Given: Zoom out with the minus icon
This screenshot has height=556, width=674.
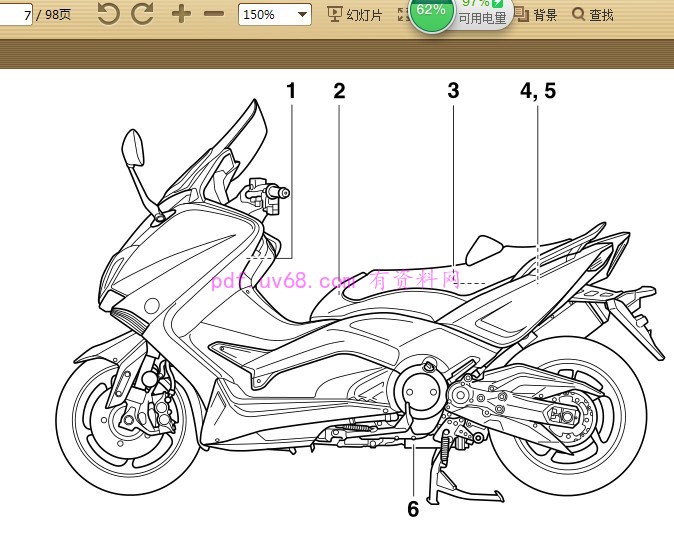Looking at the screenshot, I should click(214, 14).
